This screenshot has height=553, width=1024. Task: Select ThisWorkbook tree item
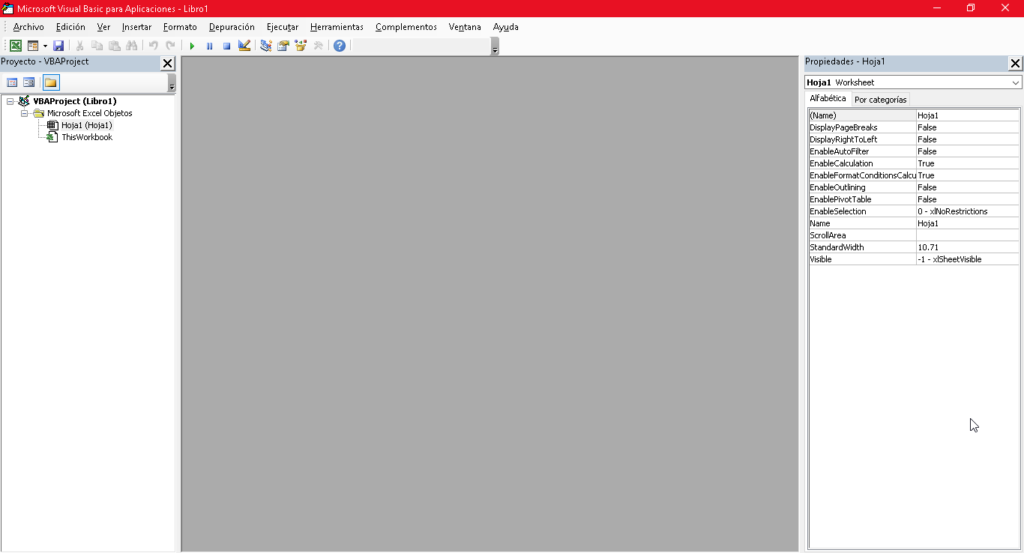point(87,137)
